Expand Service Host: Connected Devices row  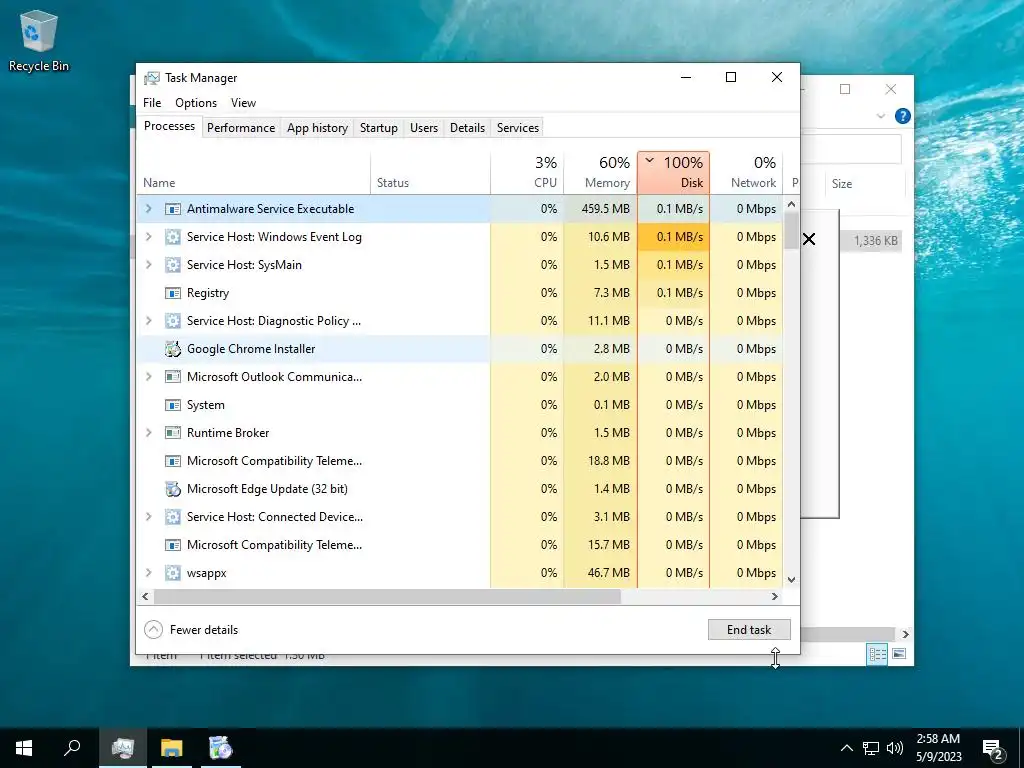tap(148, 517)
